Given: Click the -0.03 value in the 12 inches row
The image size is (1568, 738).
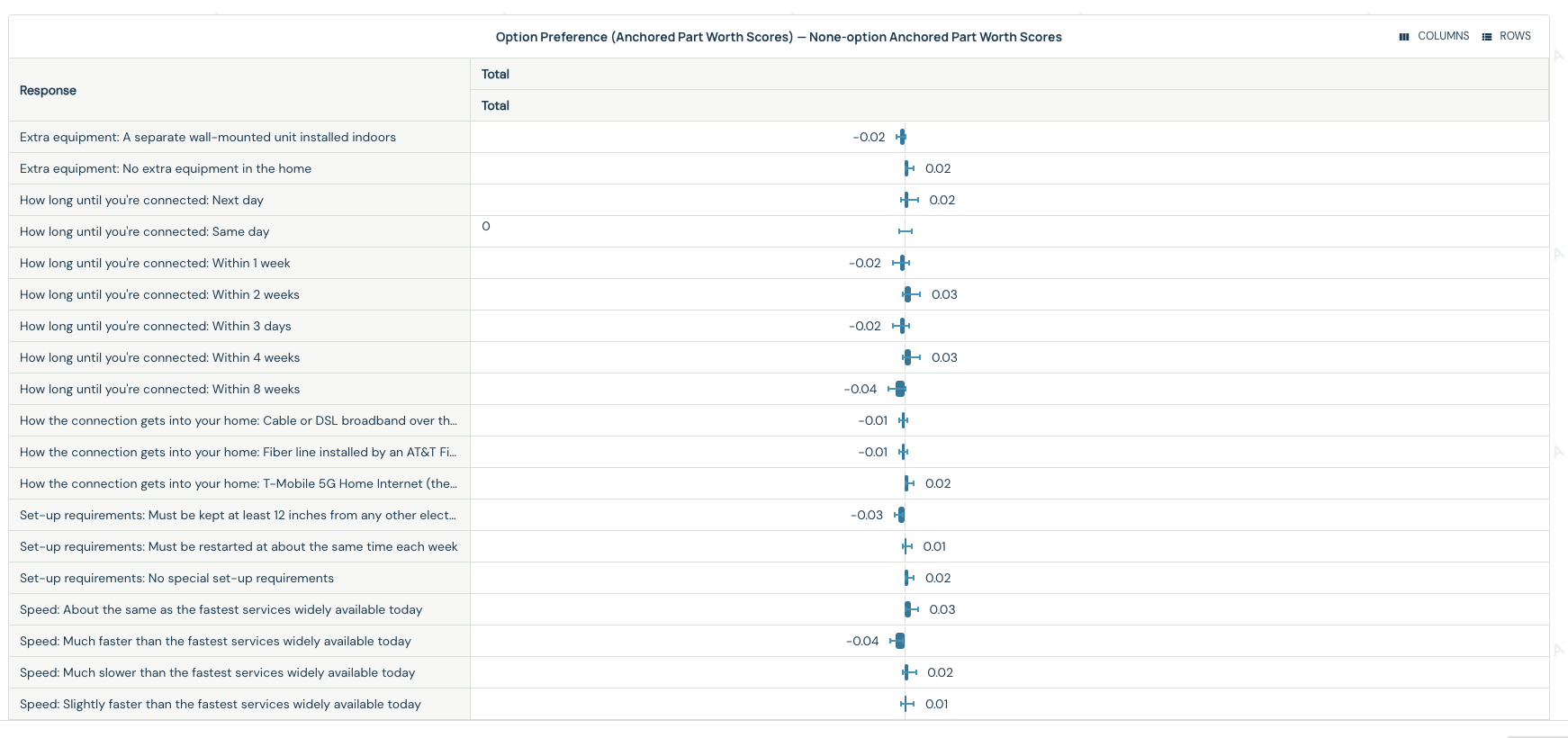Looking at the screenshot, I should (x=867, y=515).
